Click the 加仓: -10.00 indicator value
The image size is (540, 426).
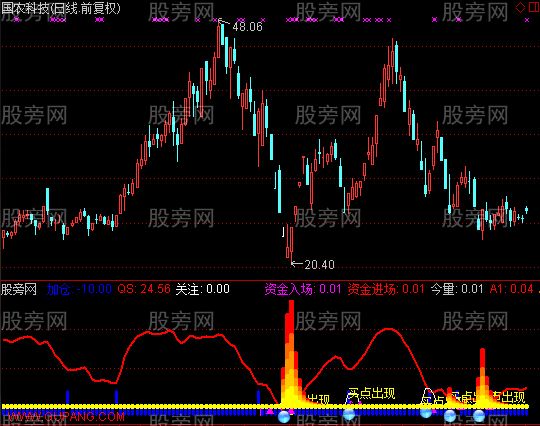coord(80,289)
